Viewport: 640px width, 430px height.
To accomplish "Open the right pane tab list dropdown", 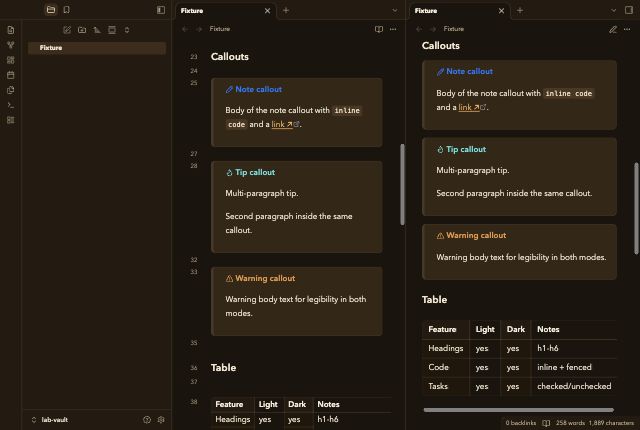I will (x=613, y=10).
